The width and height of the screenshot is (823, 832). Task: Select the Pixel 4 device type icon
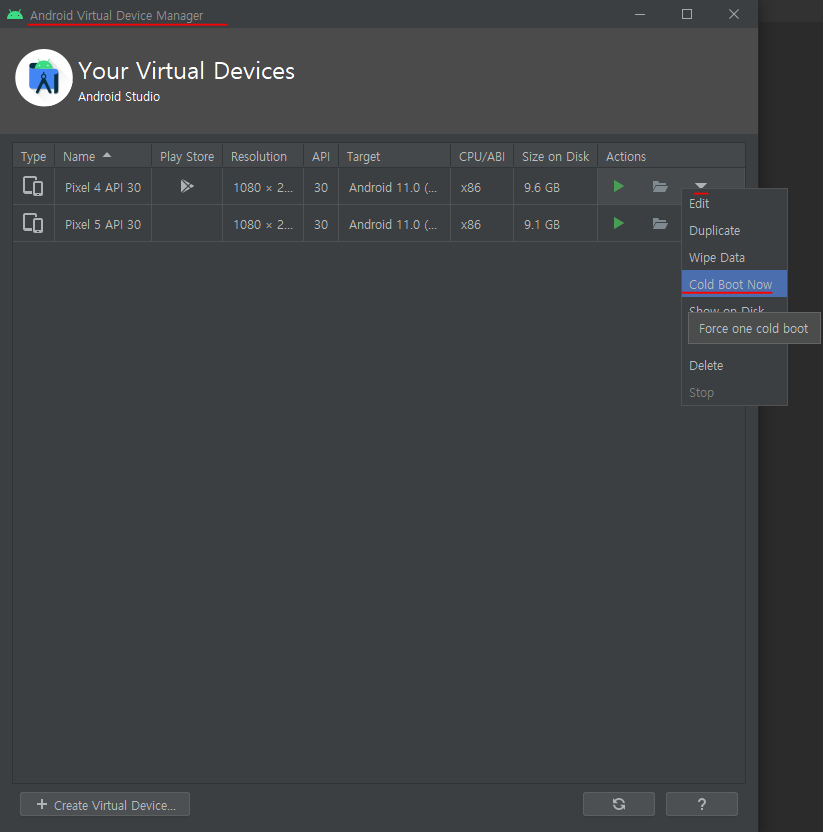33,186
